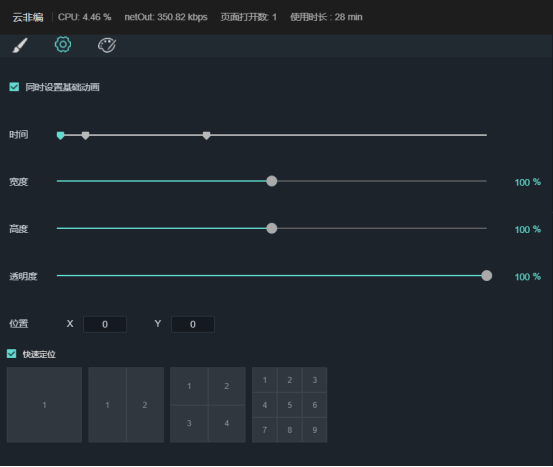553x467 pixels.
Task: Pick cell 1 in nine-cell grid
Action: click(265, 380)
